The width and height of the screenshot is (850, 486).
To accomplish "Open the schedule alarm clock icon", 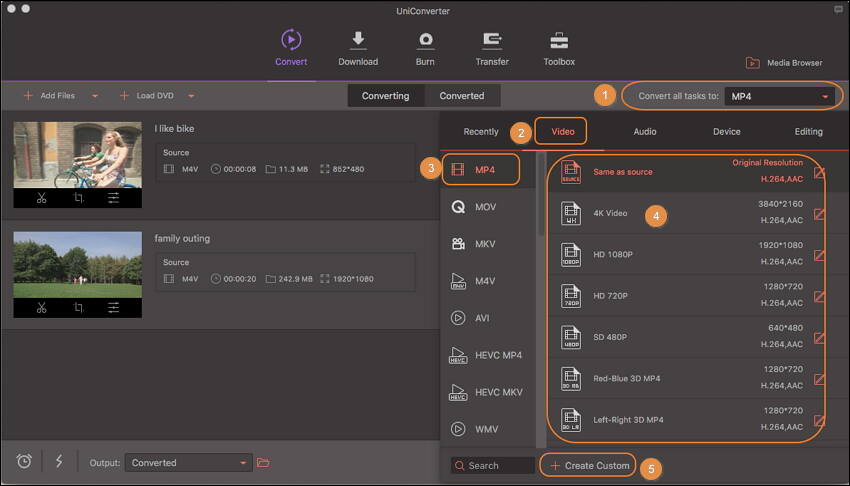I will coord(24,462).
